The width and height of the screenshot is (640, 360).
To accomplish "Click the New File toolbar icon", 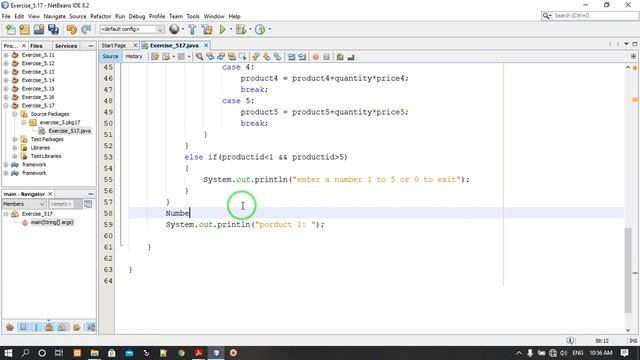I will pos(11,29).
